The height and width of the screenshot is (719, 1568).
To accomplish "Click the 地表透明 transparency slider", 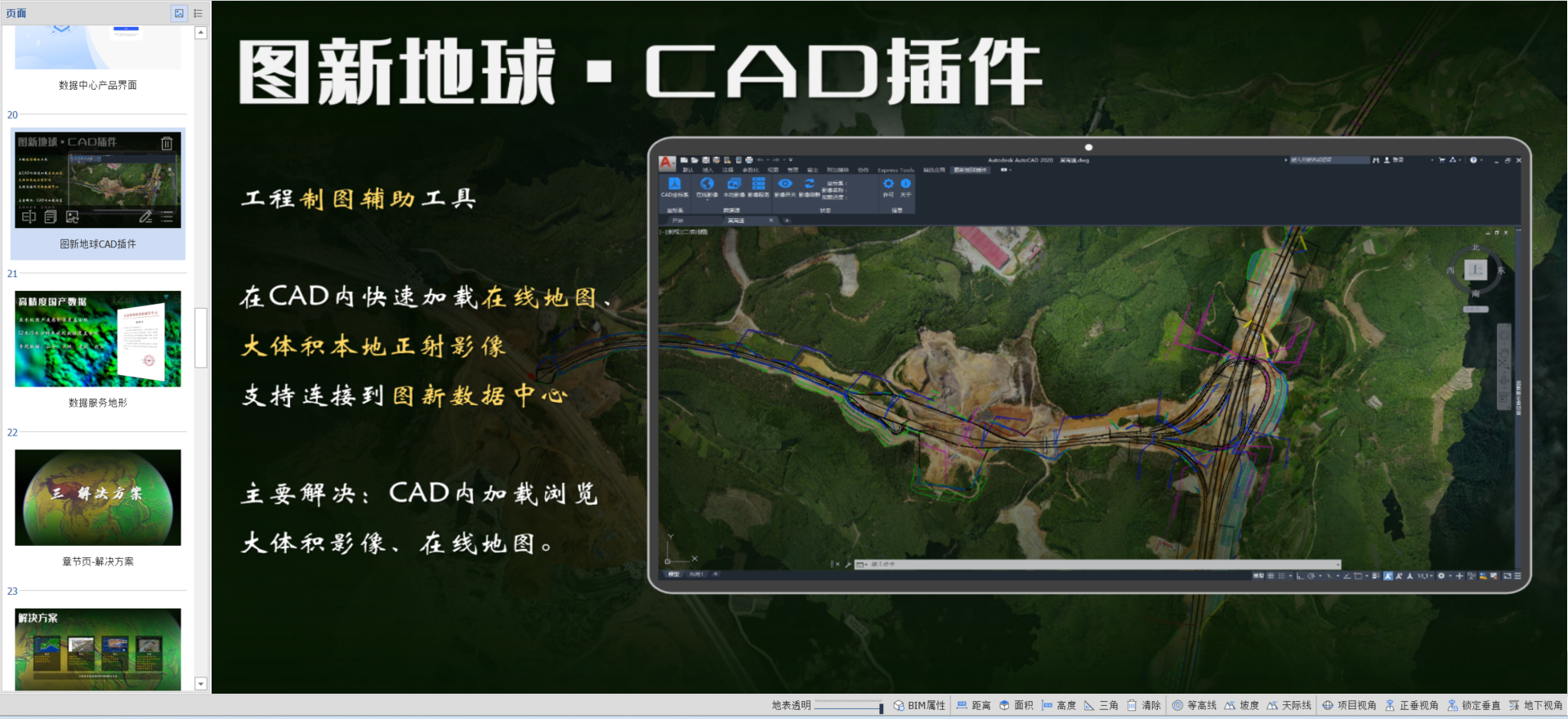I will point(850,706).
